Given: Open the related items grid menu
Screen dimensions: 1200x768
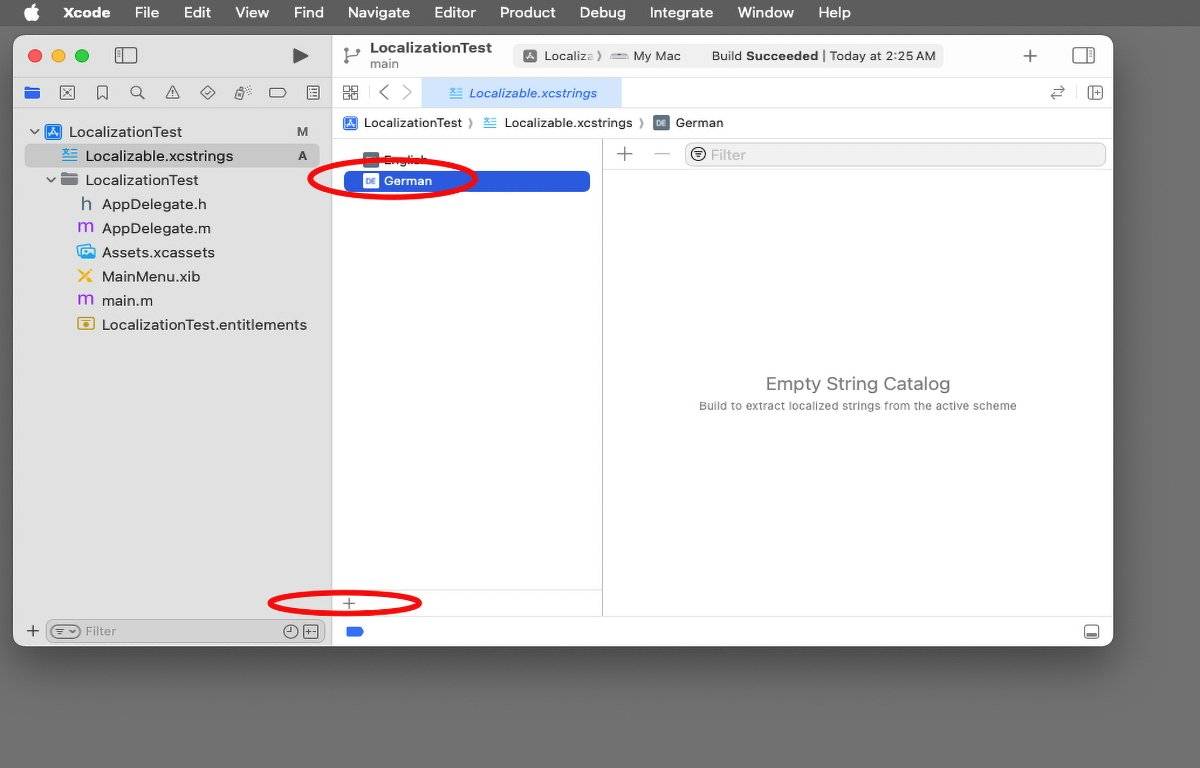Looking at the screenshot, I should (x=350, y=93).
